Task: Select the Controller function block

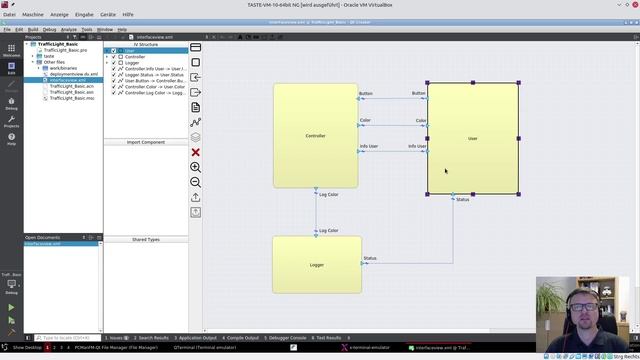Action: click(316, 136)
